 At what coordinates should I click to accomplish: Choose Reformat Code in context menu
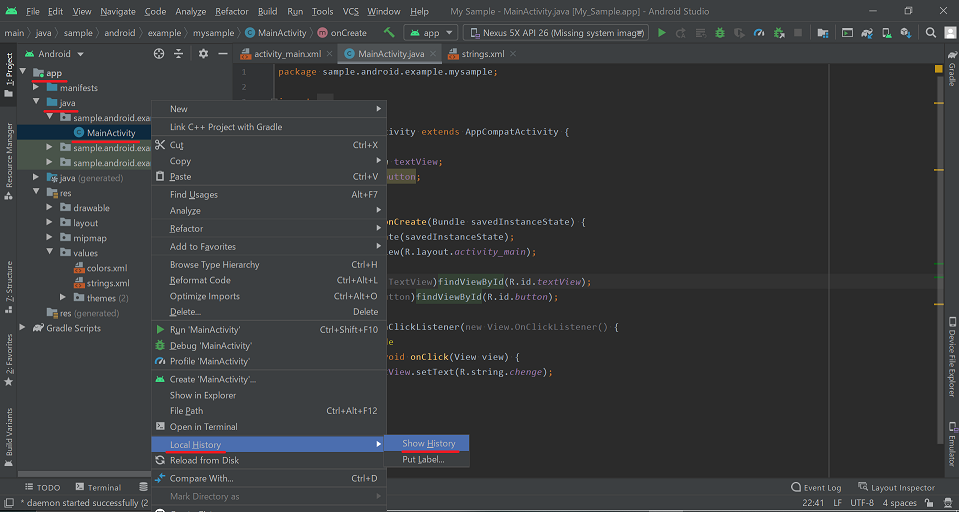click(x=268, y=280)
